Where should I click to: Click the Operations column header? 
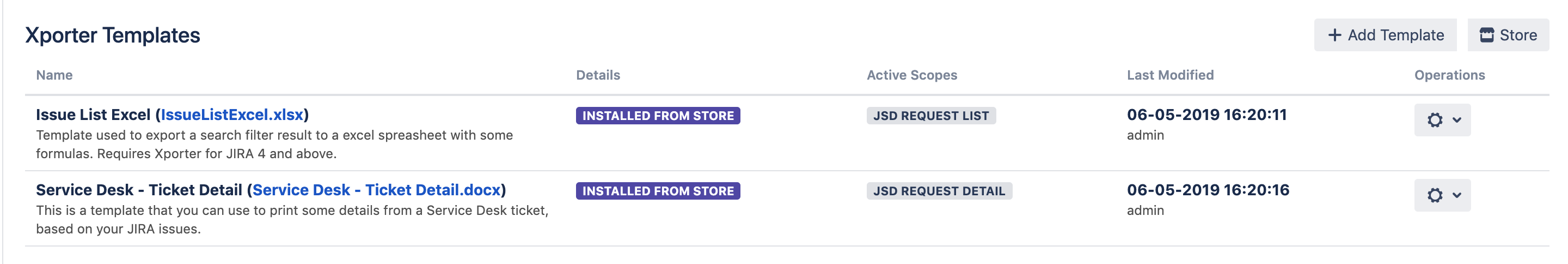(1449, 75)
